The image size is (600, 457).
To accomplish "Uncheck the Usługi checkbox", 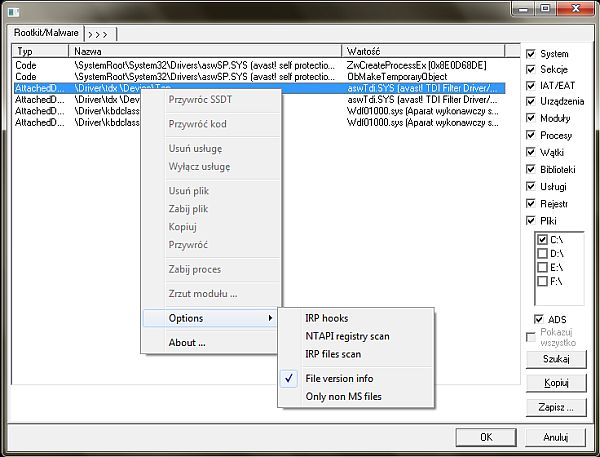I will [x=530, y=186].
